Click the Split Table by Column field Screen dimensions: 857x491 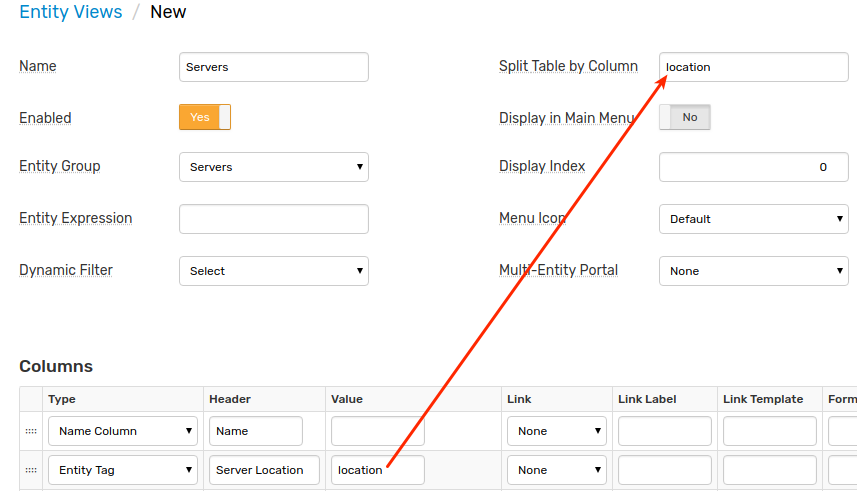754,67
